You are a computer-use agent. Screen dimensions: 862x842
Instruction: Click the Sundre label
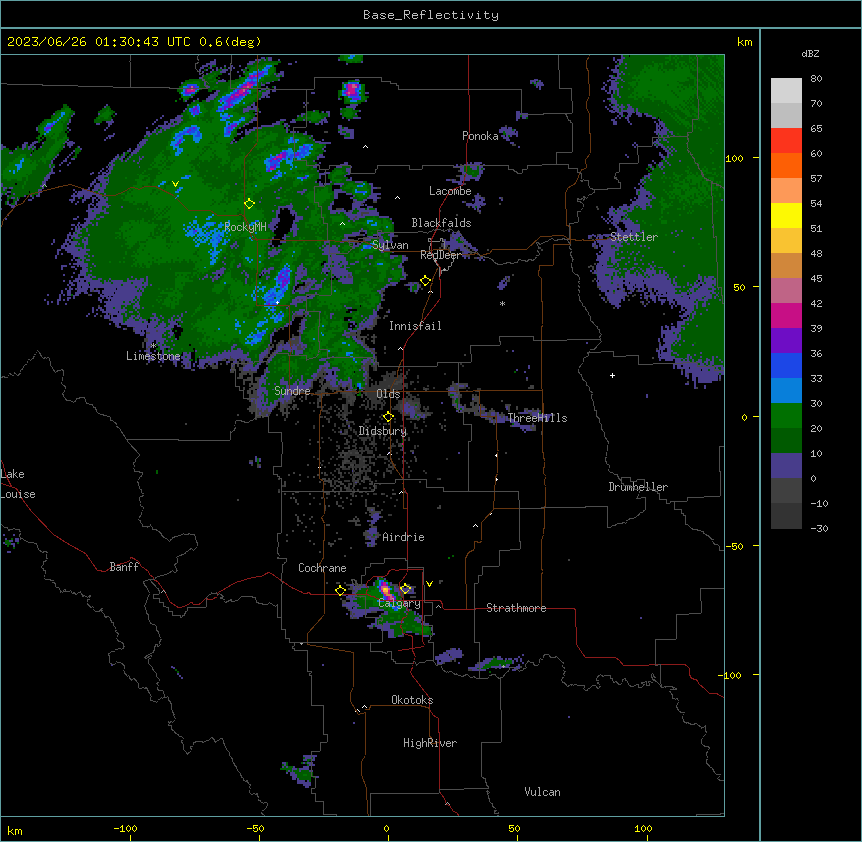click(x=292, y=391)
